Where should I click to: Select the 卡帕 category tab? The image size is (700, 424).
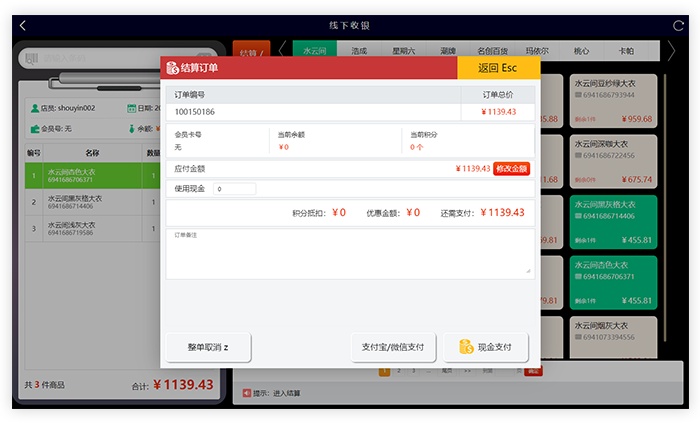626,50
